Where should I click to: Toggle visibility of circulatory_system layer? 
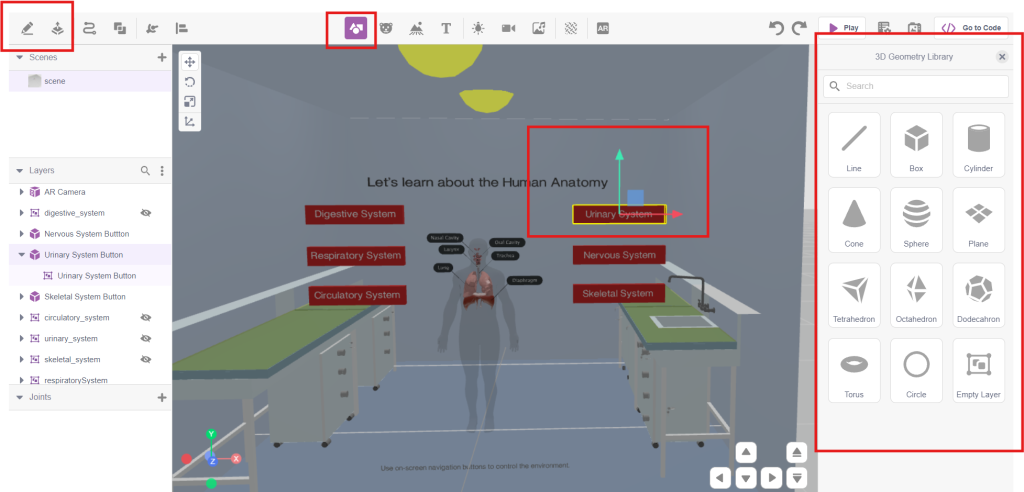[146, 317]
